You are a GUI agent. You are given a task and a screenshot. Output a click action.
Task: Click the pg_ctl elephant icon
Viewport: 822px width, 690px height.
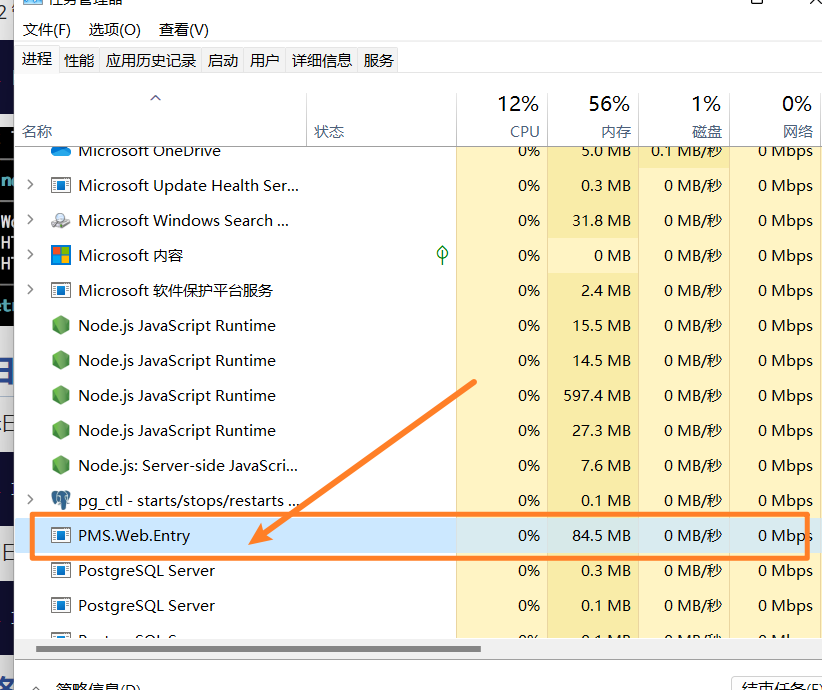tap(61, 500)
